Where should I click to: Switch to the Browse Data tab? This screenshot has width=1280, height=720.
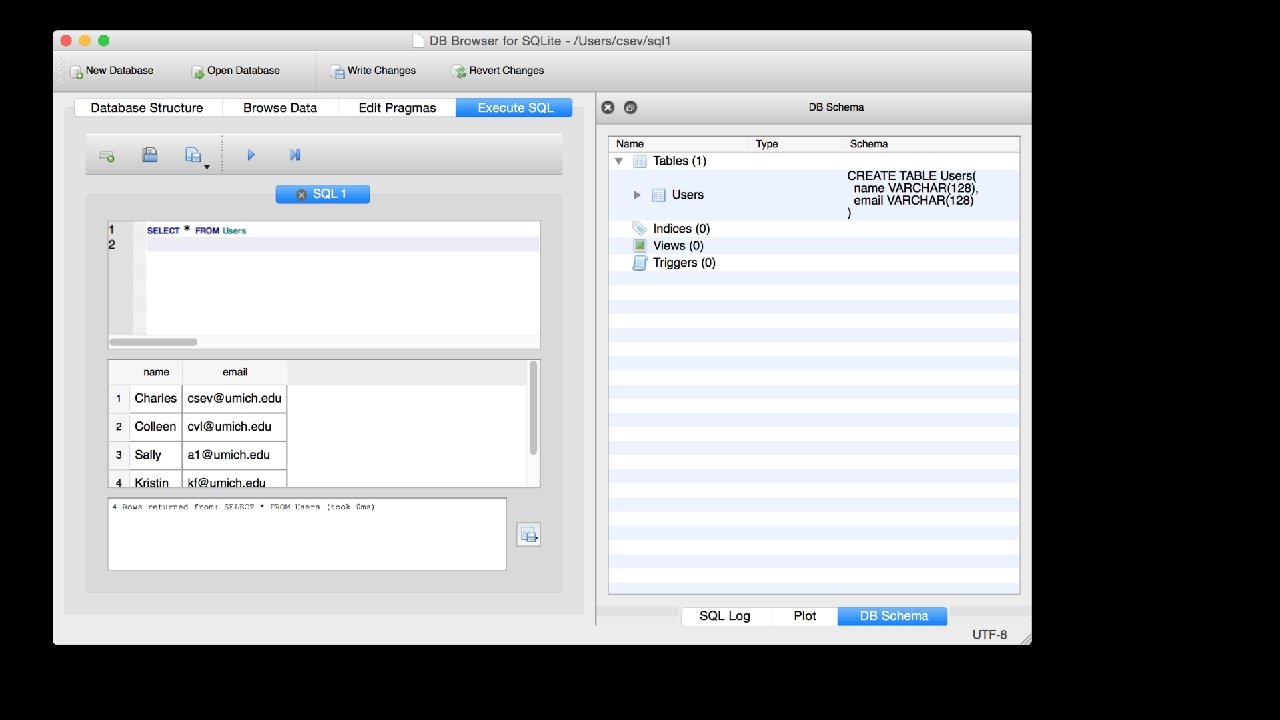[x=280, y=108]
